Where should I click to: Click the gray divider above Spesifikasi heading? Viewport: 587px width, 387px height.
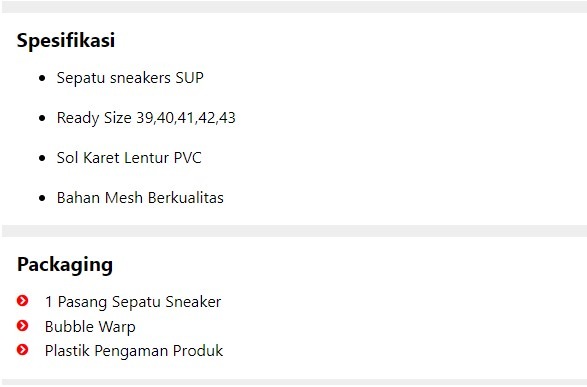pyautogui.click(x=294, y=7)
